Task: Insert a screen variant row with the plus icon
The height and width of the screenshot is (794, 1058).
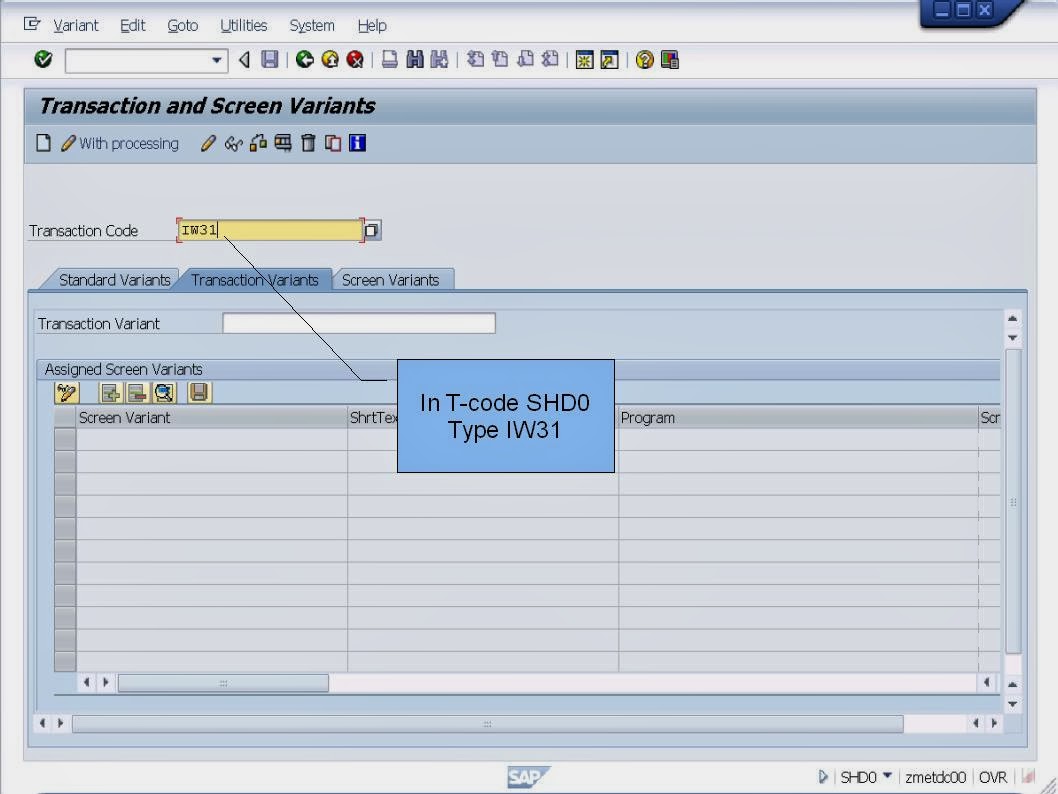Action: [111, 392]
